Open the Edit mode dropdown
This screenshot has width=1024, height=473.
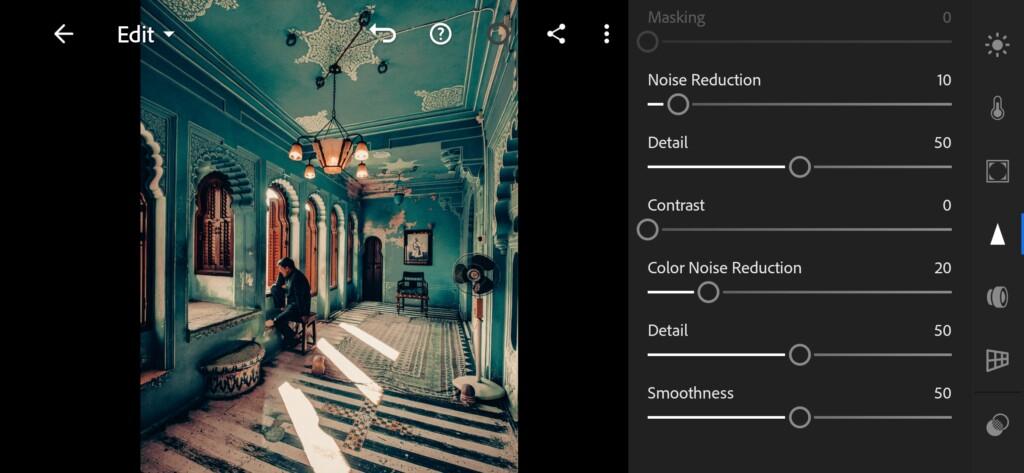(145, 35)
